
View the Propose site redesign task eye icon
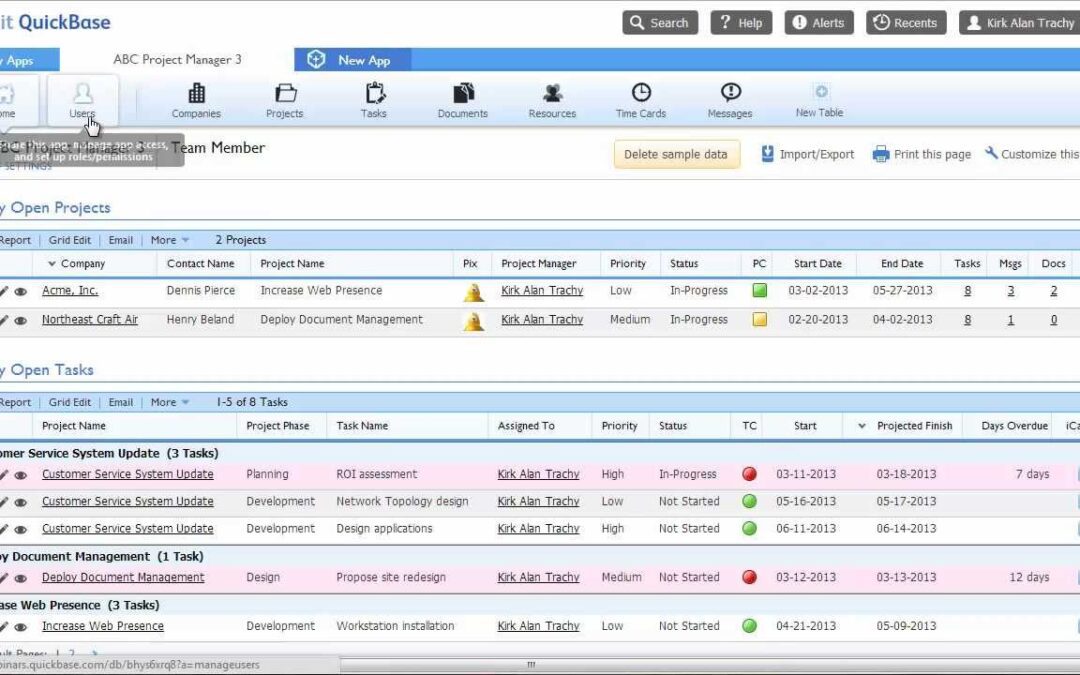click(x=21, y=579)
